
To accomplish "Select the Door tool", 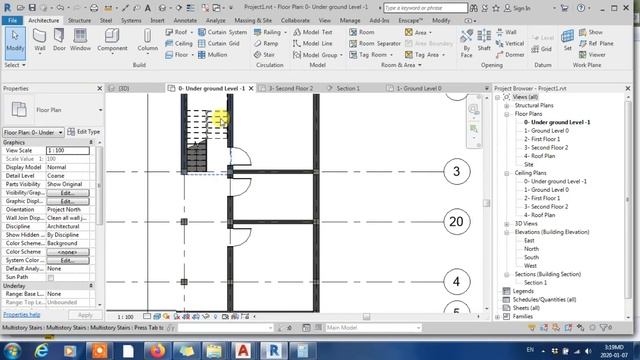I will 59,40.
